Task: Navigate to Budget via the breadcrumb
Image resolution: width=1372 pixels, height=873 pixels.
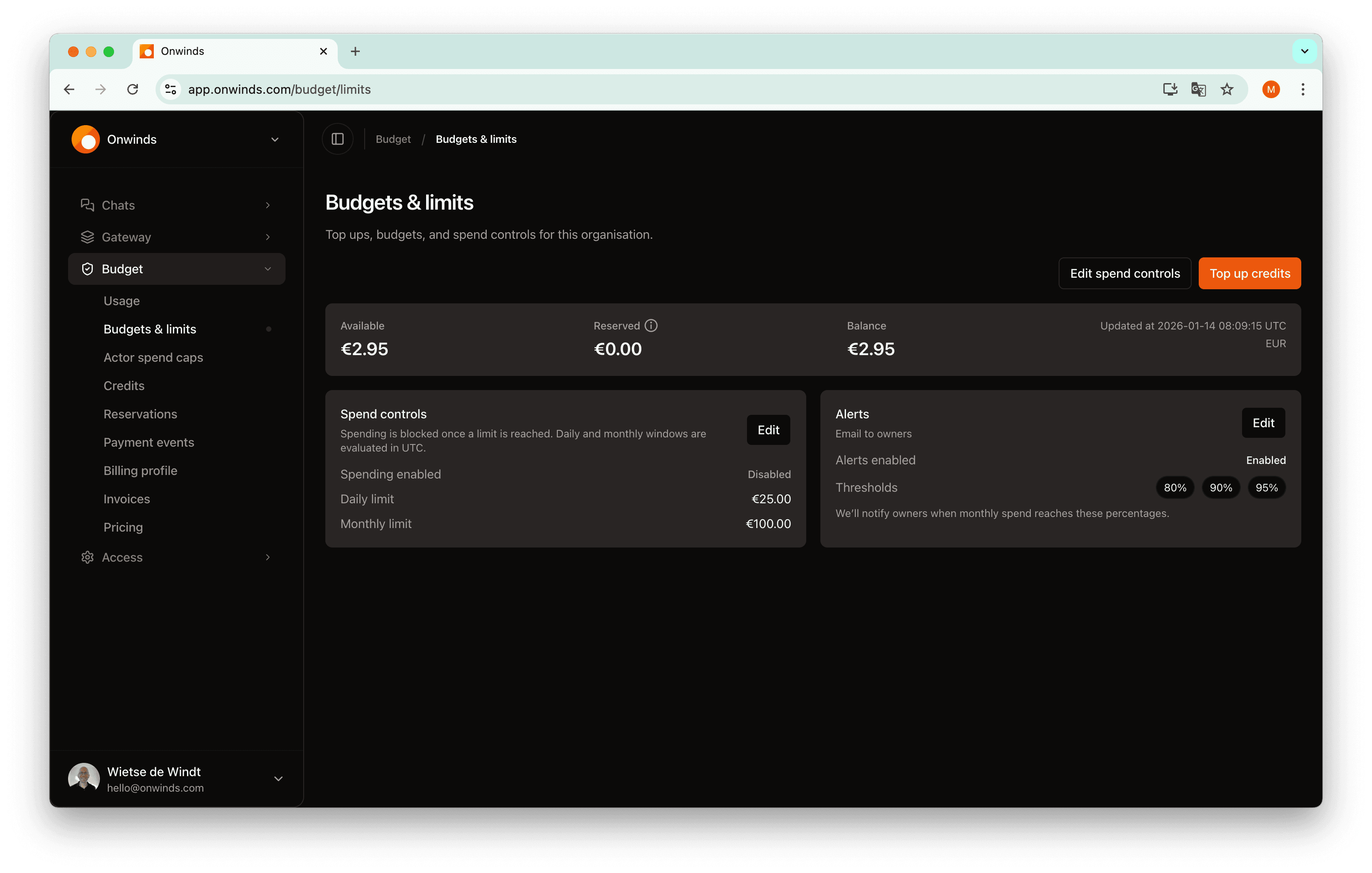Action: click(x=393, y=138)
